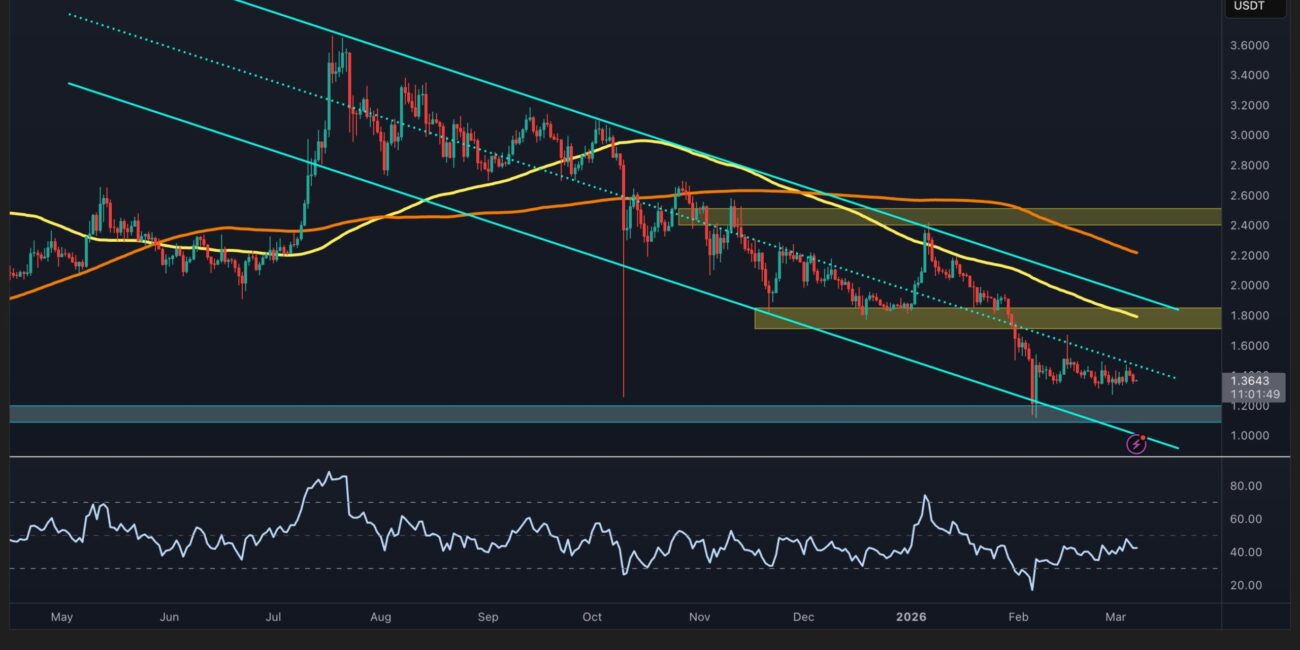This screenshot has width=1300, height=650.
Task: Click the Oct label on time axis
Action: (592, 617)
